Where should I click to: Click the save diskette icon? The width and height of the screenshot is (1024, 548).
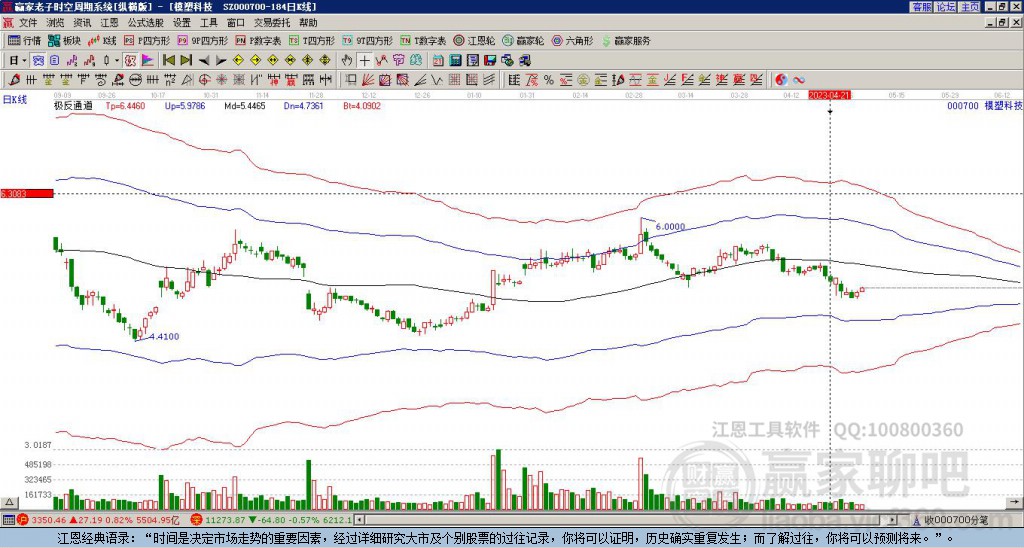click(490, 61)
